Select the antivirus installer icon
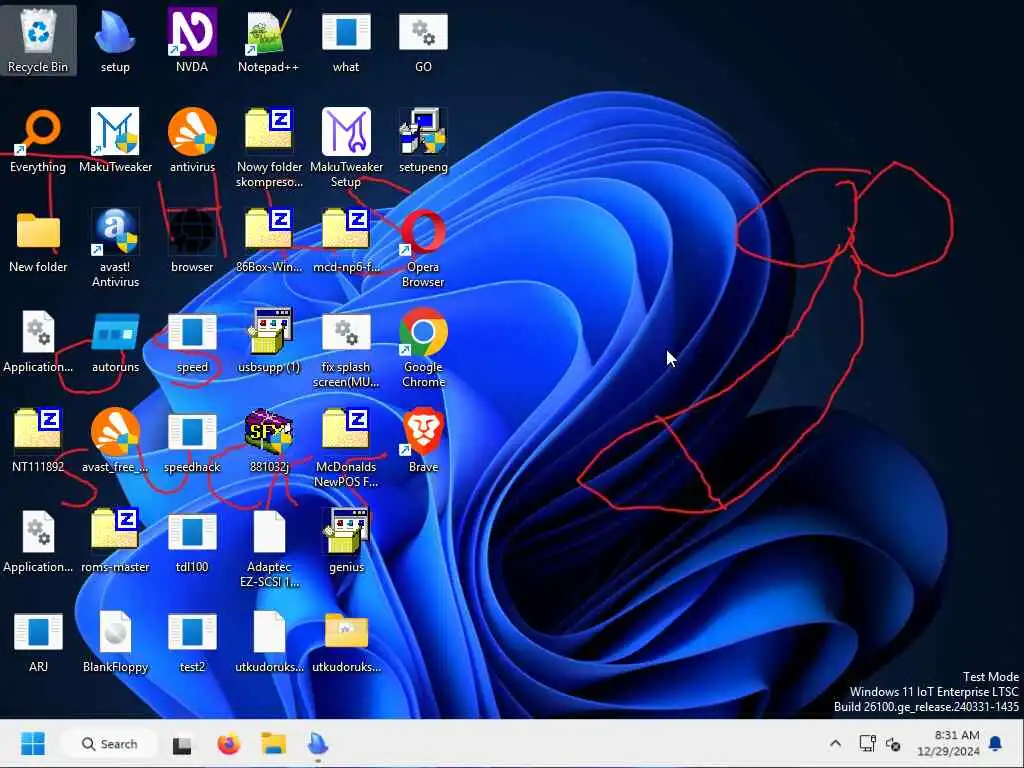This screenshot has height=768, width=1024. (x=192, y=140)
